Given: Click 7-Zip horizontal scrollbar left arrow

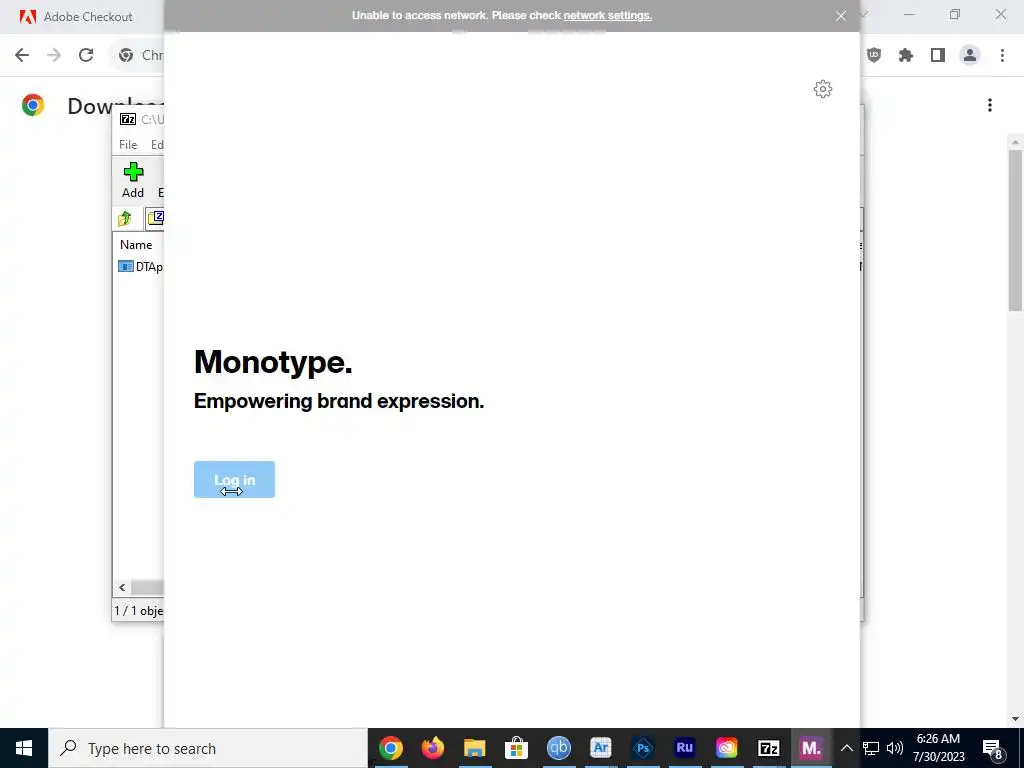Looking at the screenshot, I should click(x=122, y=587).
